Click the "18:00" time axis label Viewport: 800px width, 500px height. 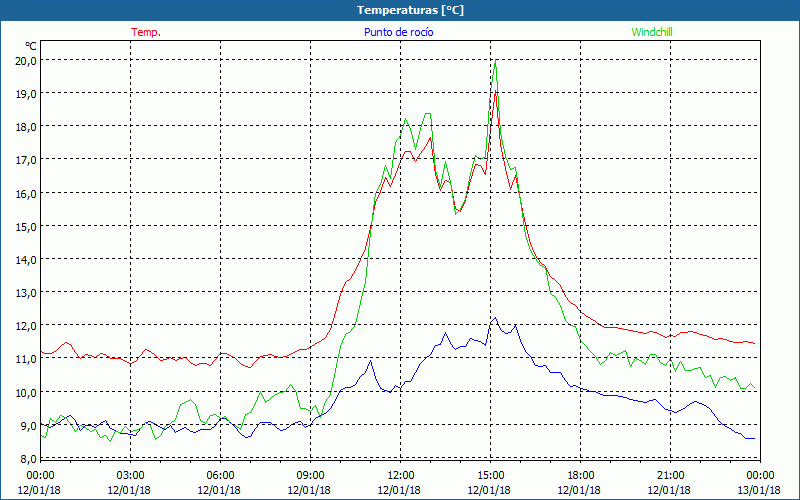[580, 476]
